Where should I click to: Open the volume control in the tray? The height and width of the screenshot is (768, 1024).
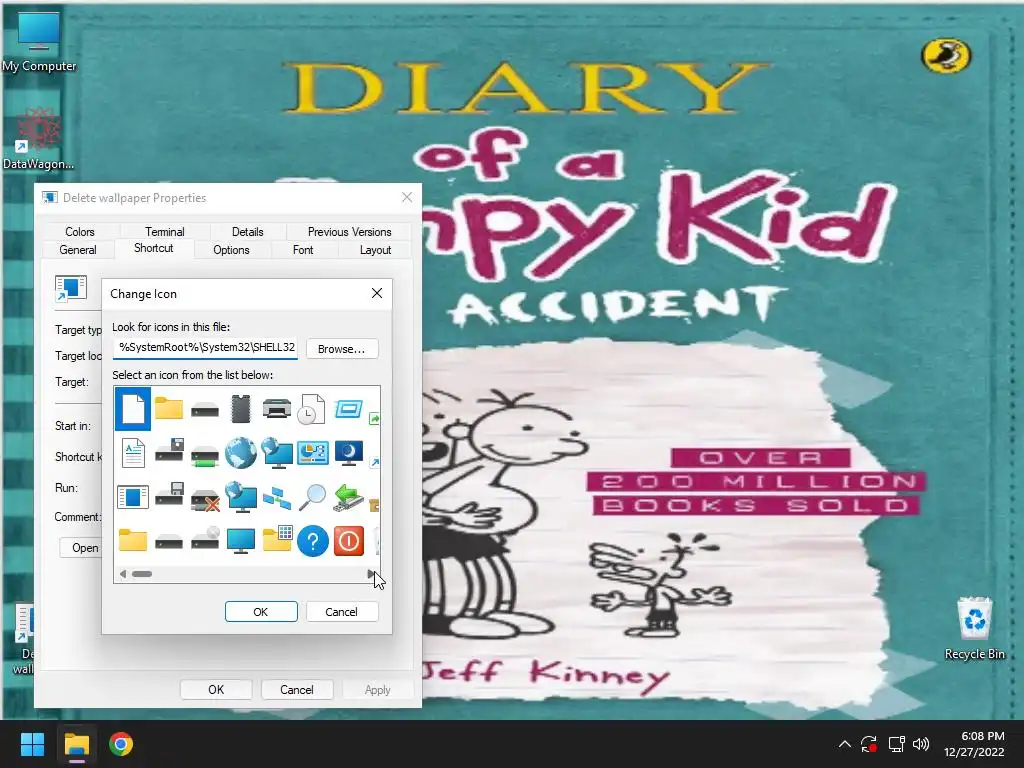tap(921, 744)
